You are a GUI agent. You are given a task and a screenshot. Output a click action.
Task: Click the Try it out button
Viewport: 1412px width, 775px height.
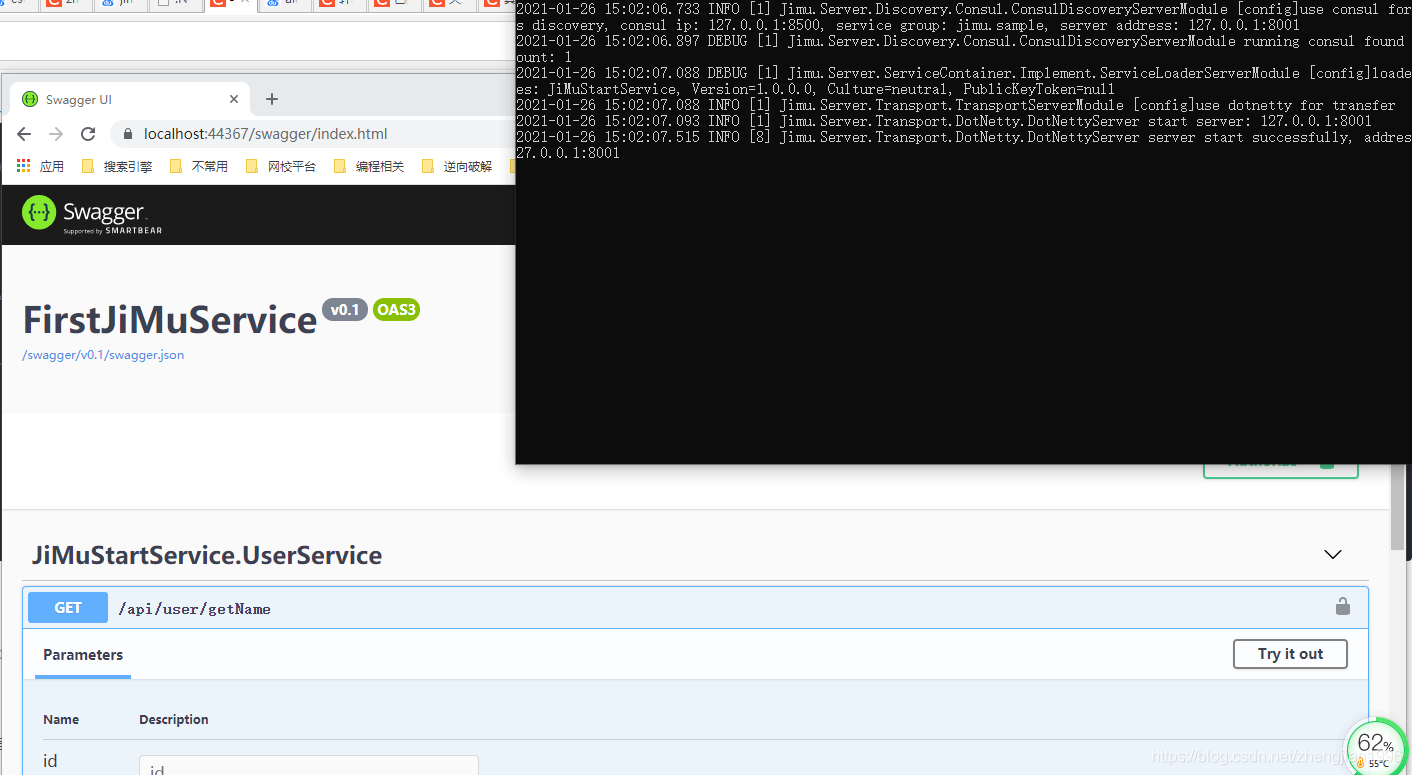pyautogui.click(x=1290, y=654)
